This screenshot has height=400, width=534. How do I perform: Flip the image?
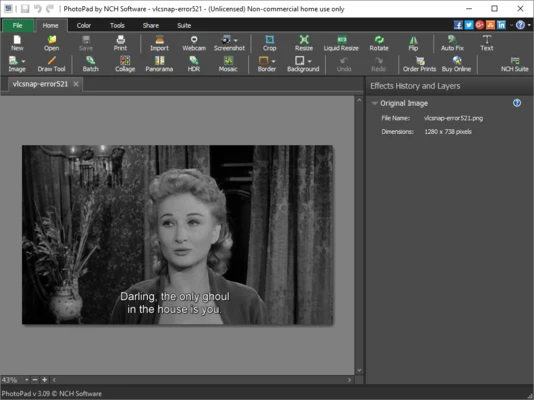[x=413, y=43]
